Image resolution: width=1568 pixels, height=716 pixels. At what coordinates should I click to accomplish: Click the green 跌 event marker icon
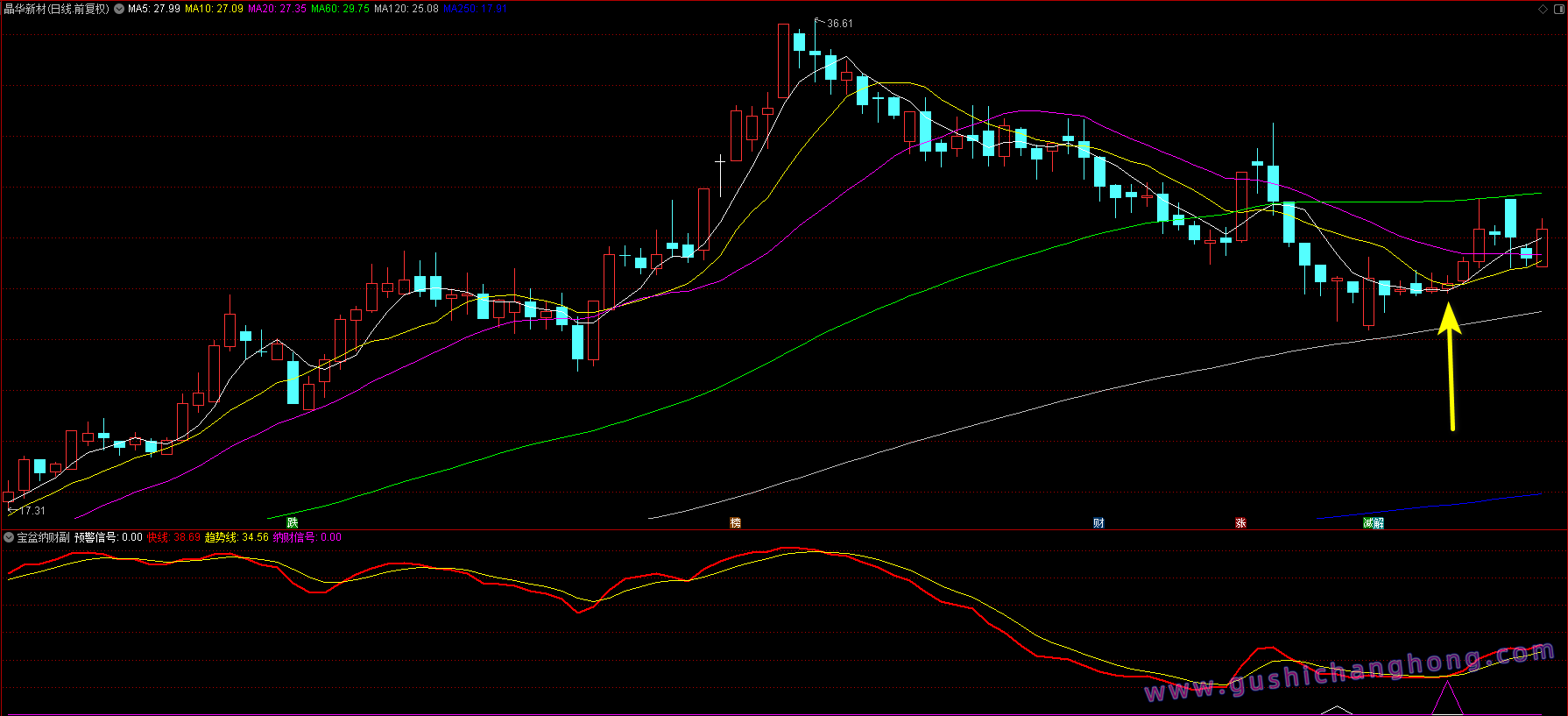(x=293, y=523)
